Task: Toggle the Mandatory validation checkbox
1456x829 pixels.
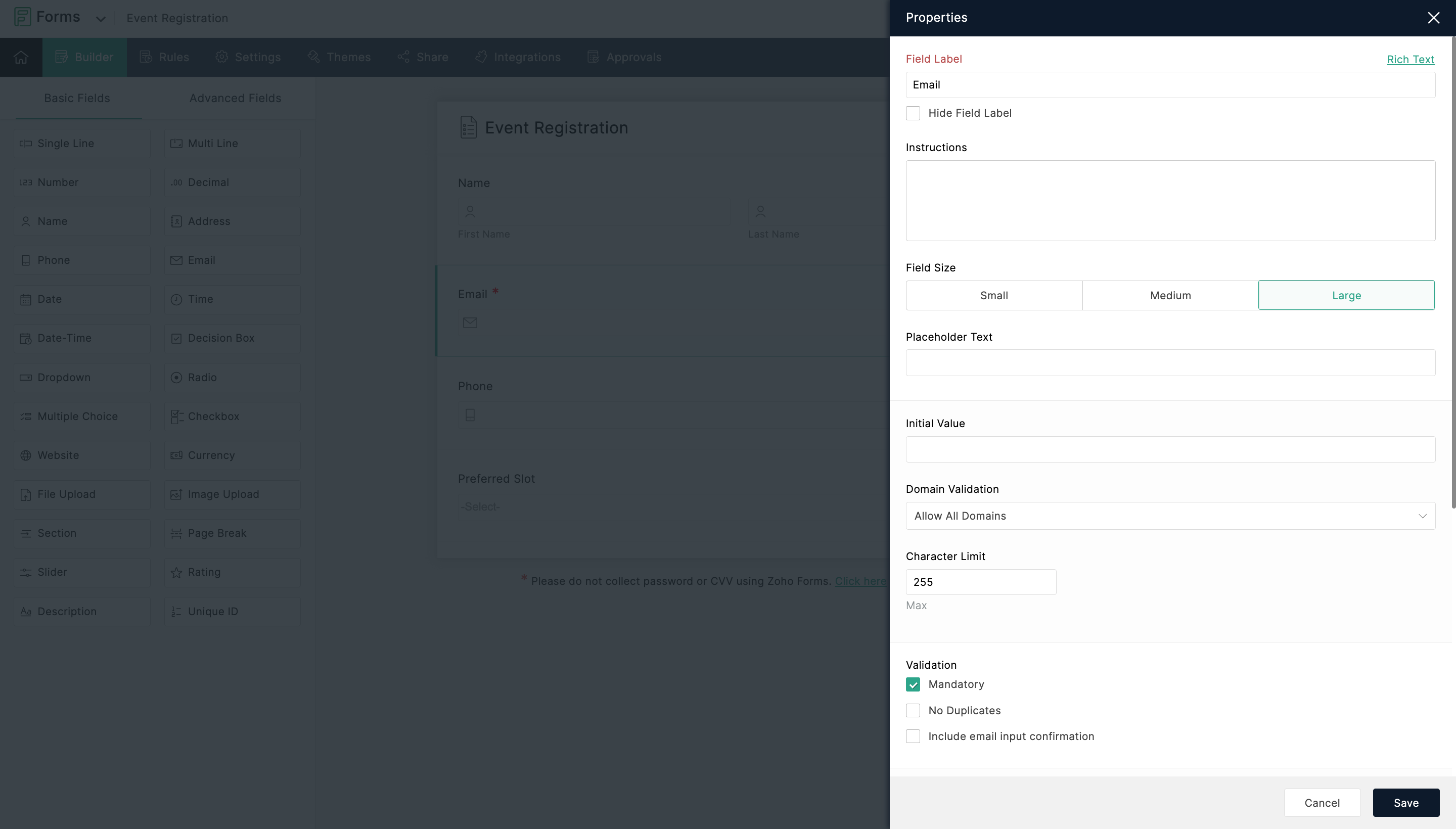Action: [913, 684]
